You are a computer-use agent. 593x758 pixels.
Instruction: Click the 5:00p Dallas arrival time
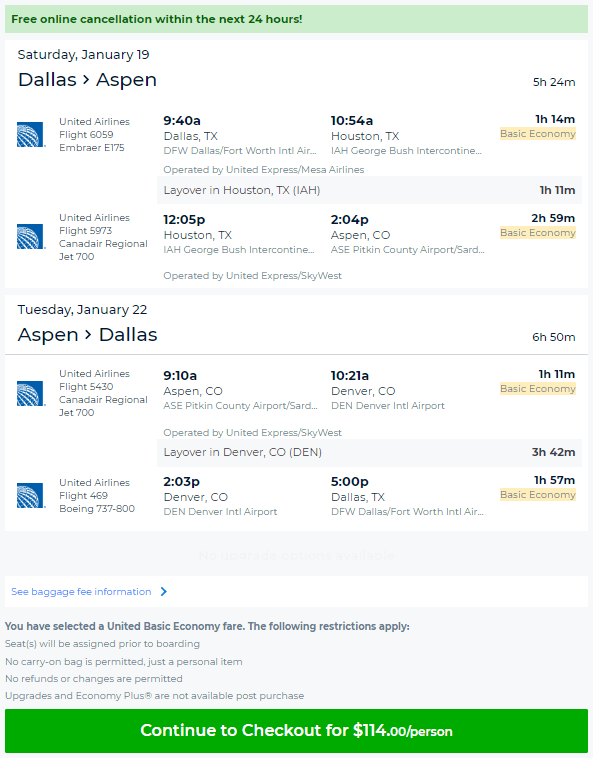[349, 481]
